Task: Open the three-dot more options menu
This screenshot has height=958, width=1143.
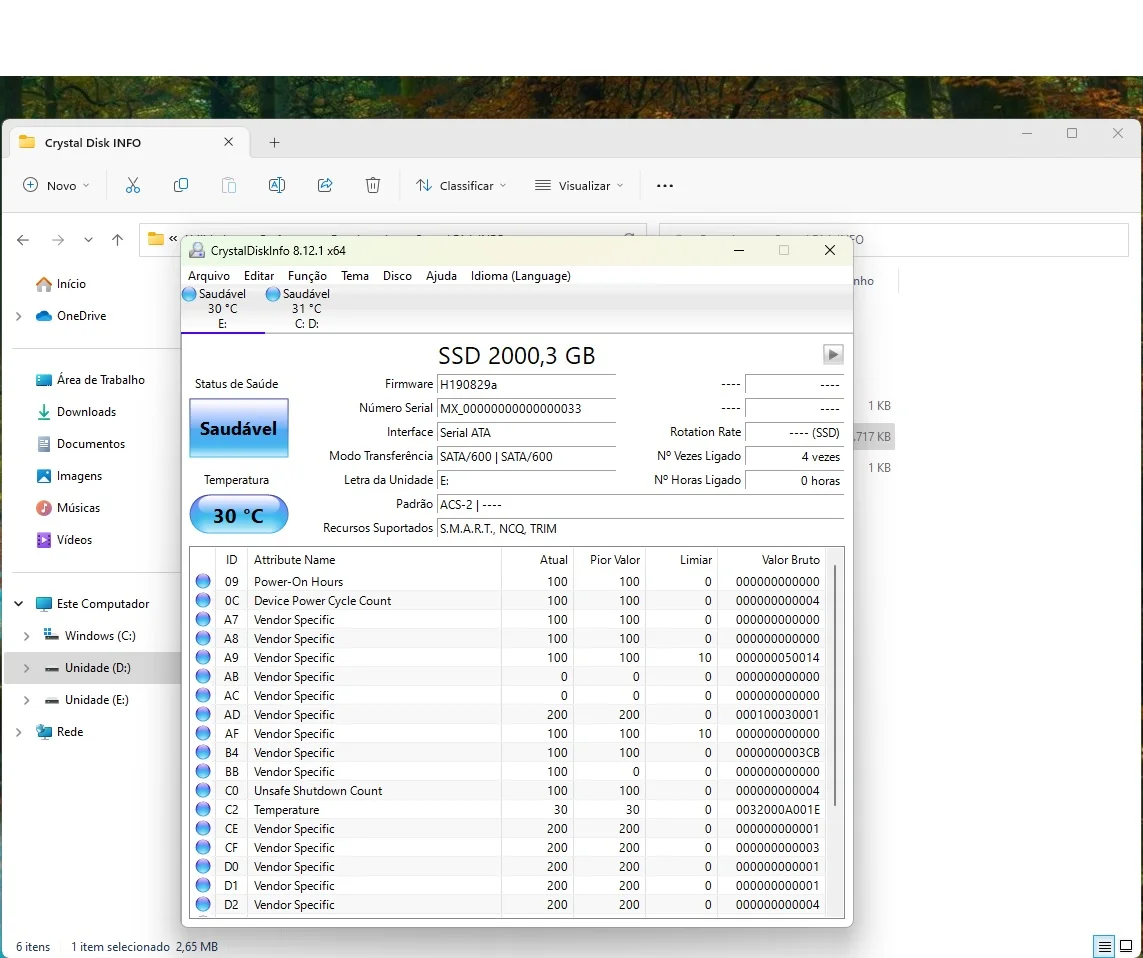Action: (665, 185)
